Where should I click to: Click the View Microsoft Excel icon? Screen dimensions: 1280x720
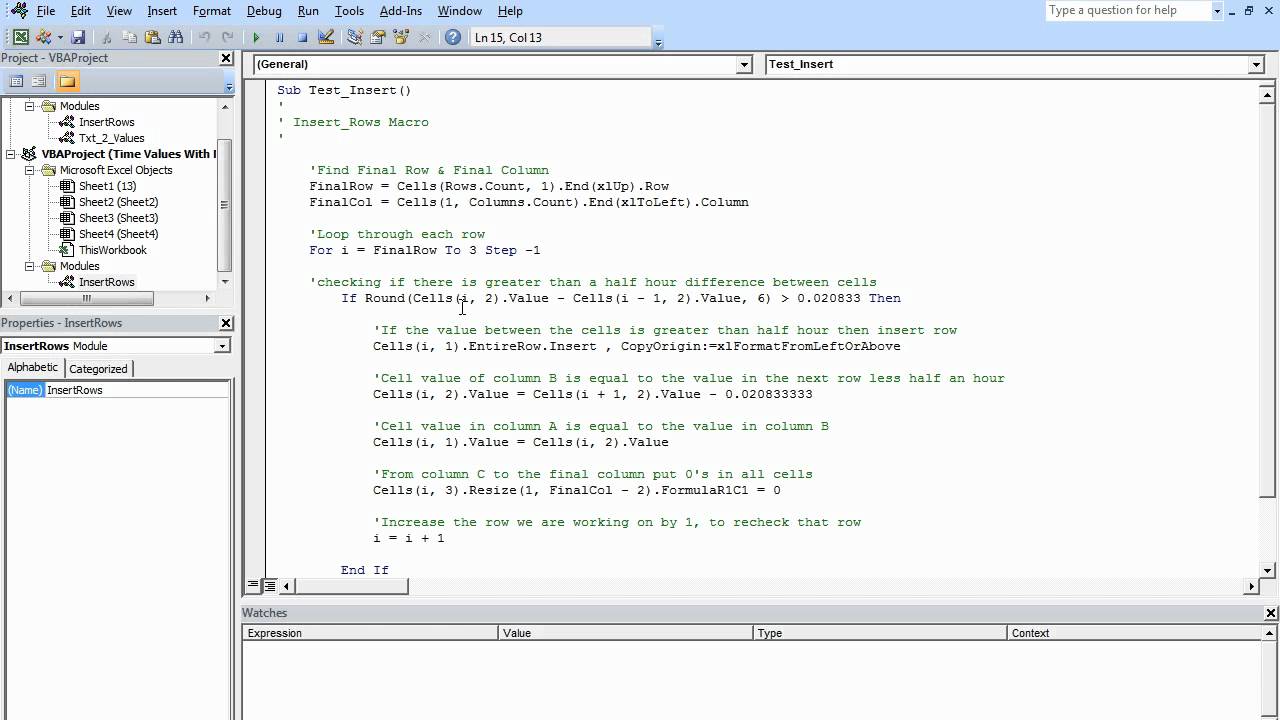click(20, 37)
